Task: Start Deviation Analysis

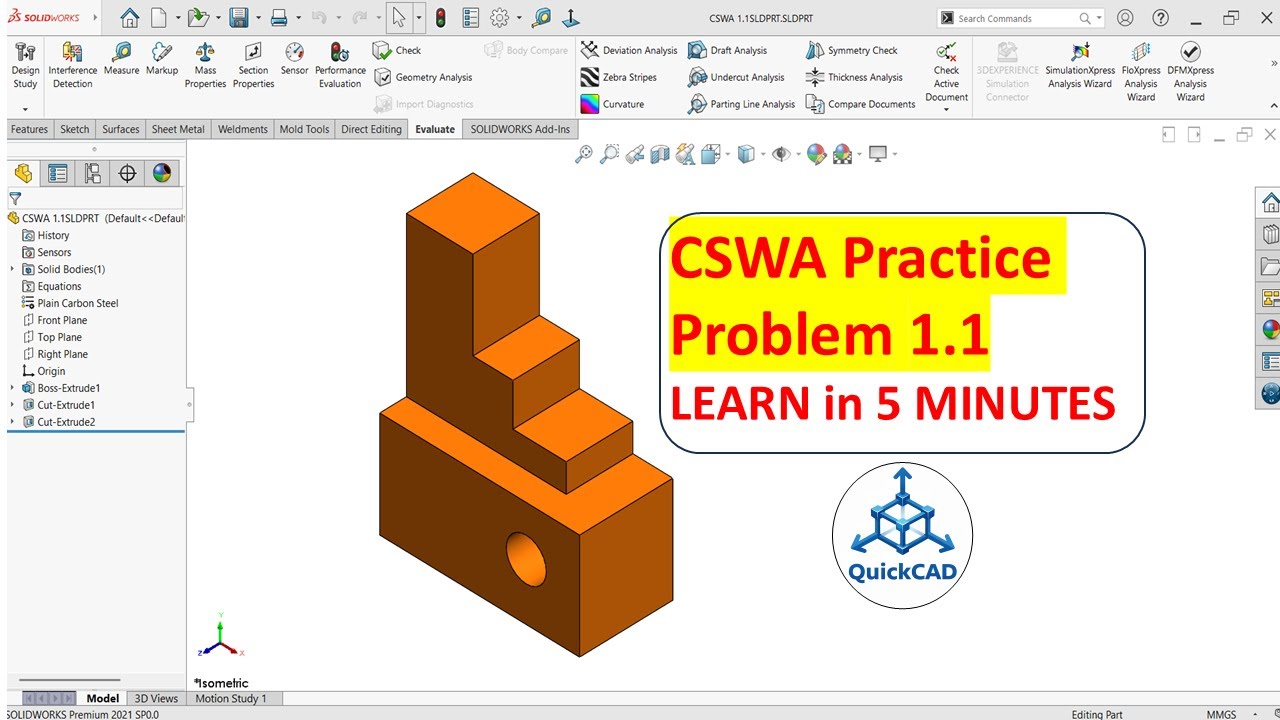Action: point(629,50)
